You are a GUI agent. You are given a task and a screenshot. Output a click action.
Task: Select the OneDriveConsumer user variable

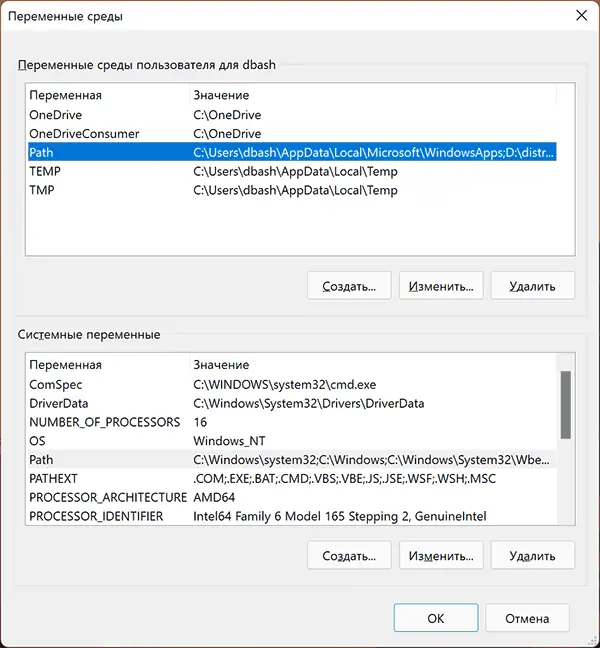pyautogui.click(x=84, y=134)
